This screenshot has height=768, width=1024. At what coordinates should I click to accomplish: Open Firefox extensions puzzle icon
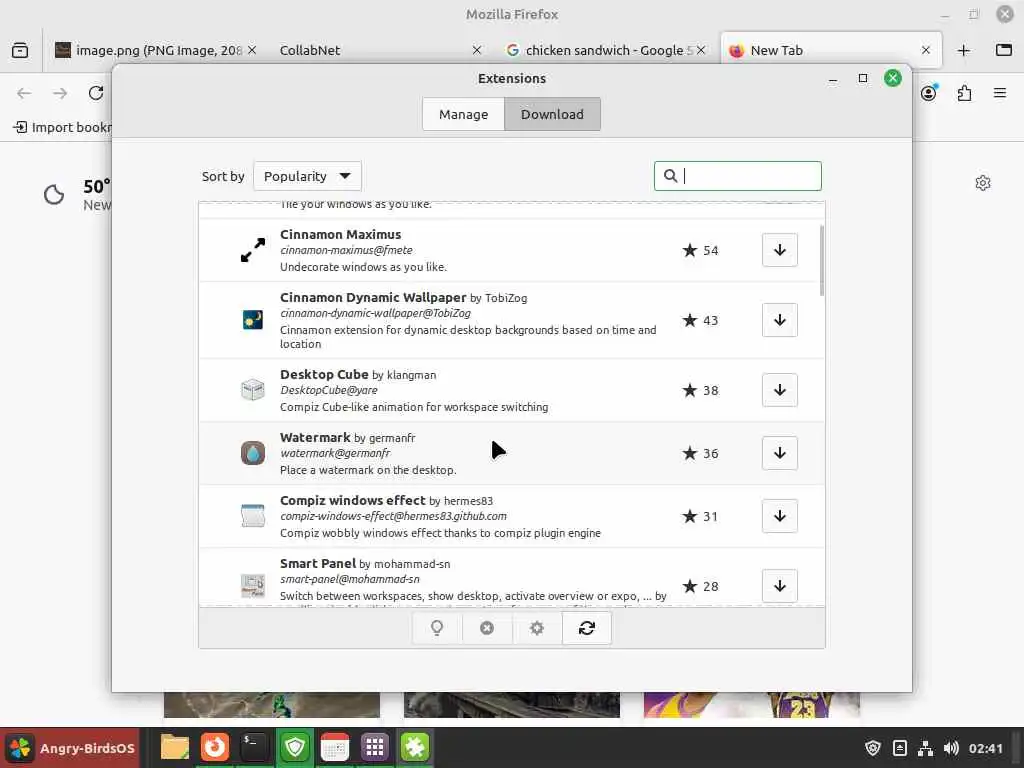(964, 93)
